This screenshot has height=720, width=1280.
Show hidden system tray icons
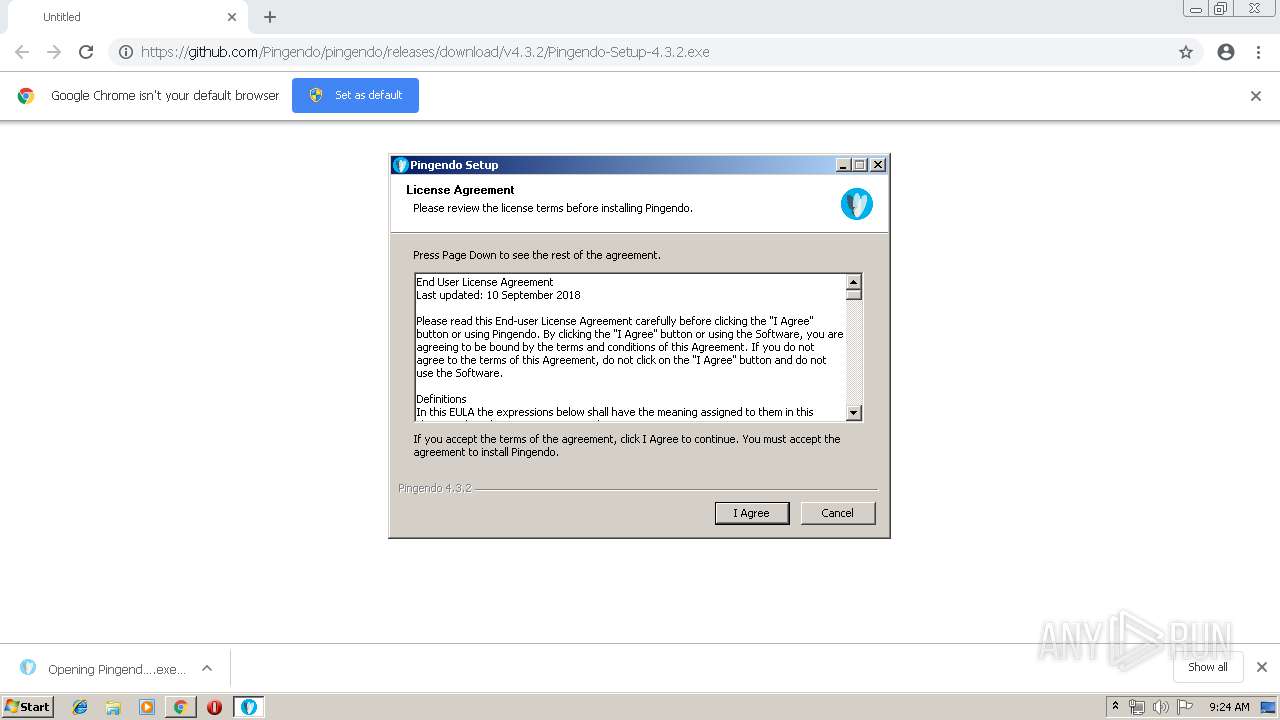1115,706
